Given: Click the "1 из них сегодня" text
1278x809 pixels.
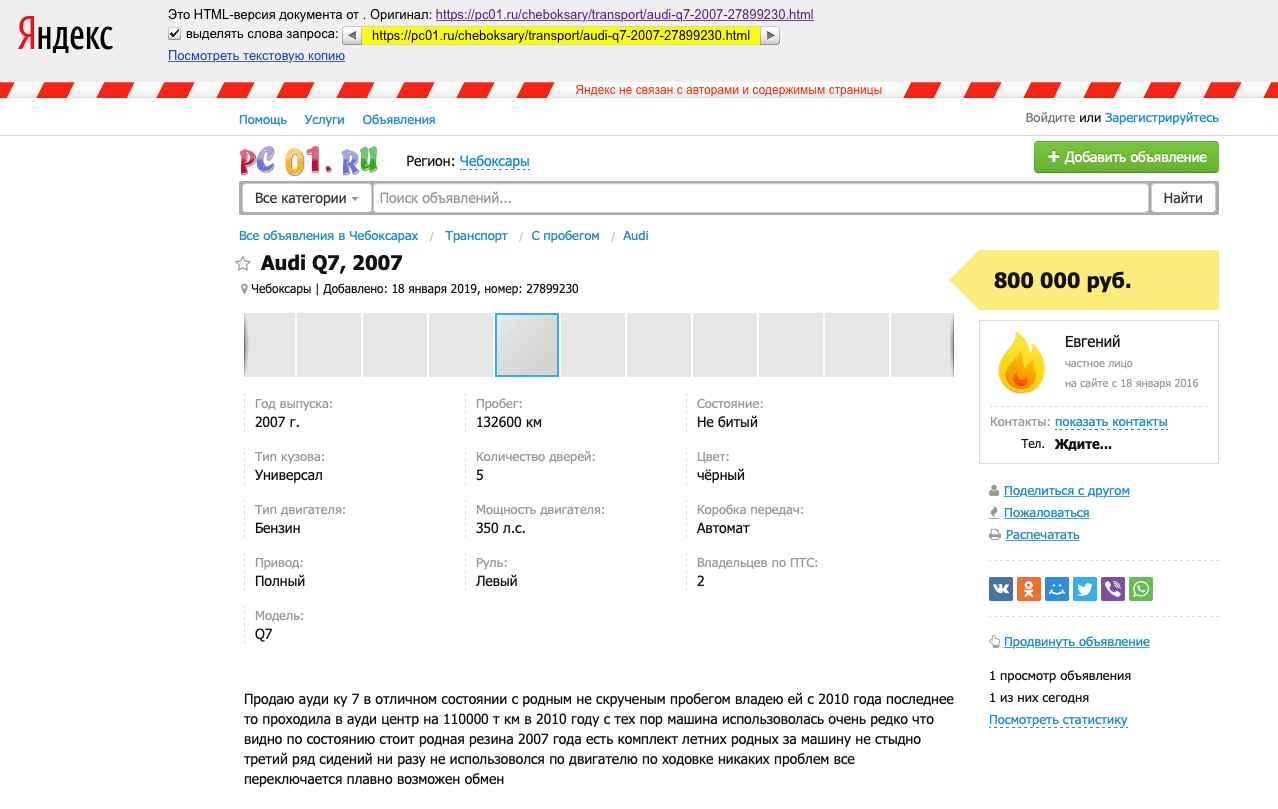Looking at the screenshot, I should tap(1039, 698).
